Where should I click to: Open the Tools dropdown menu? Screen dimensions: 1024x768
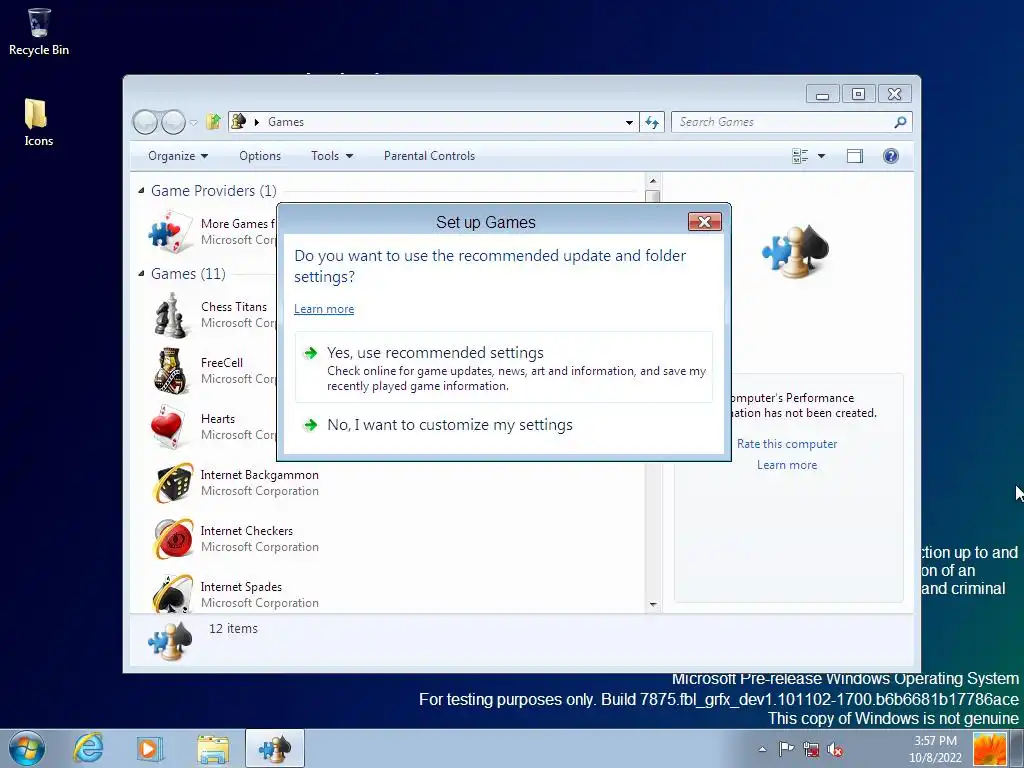click(x=332, y=156)
